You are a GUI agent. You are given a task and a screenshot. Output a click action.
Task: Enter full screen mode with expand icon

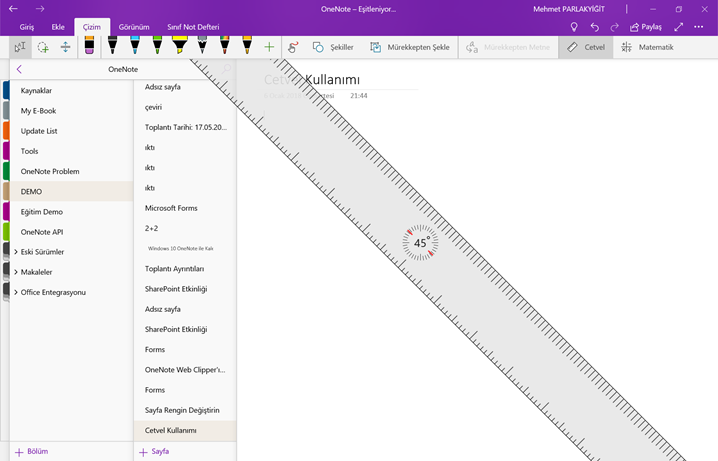coord(679,27)
